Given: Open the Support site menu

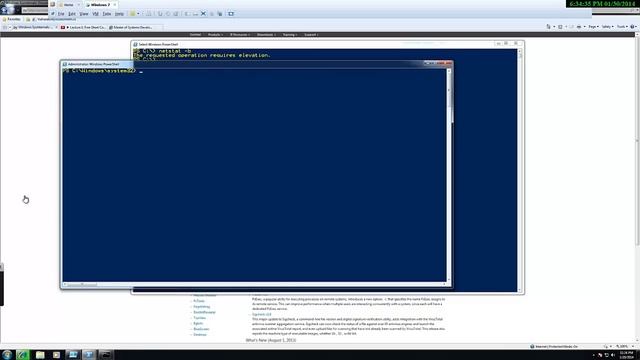Looking at the screenshot, I should [x=311, y=35].
